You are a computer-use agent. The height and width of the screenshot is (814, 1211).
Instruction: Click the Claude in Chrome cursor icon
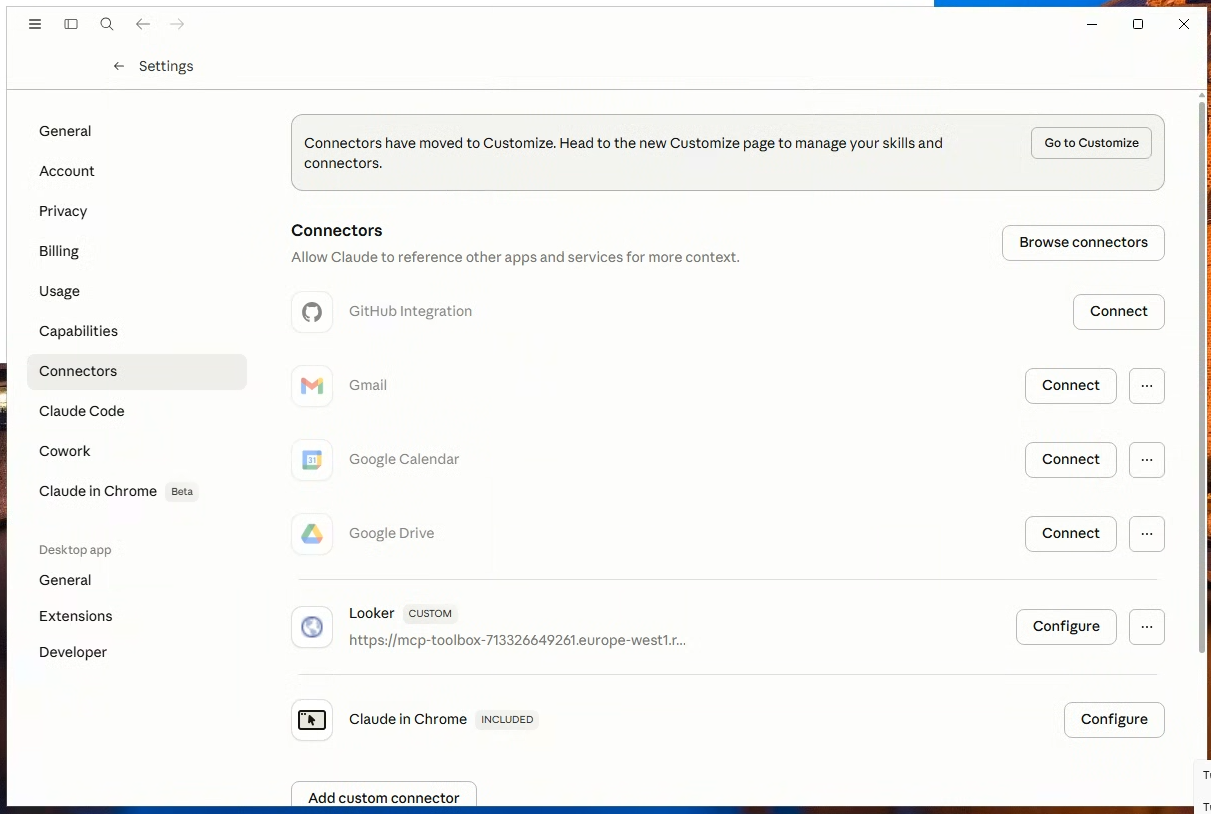coord(312,720)
